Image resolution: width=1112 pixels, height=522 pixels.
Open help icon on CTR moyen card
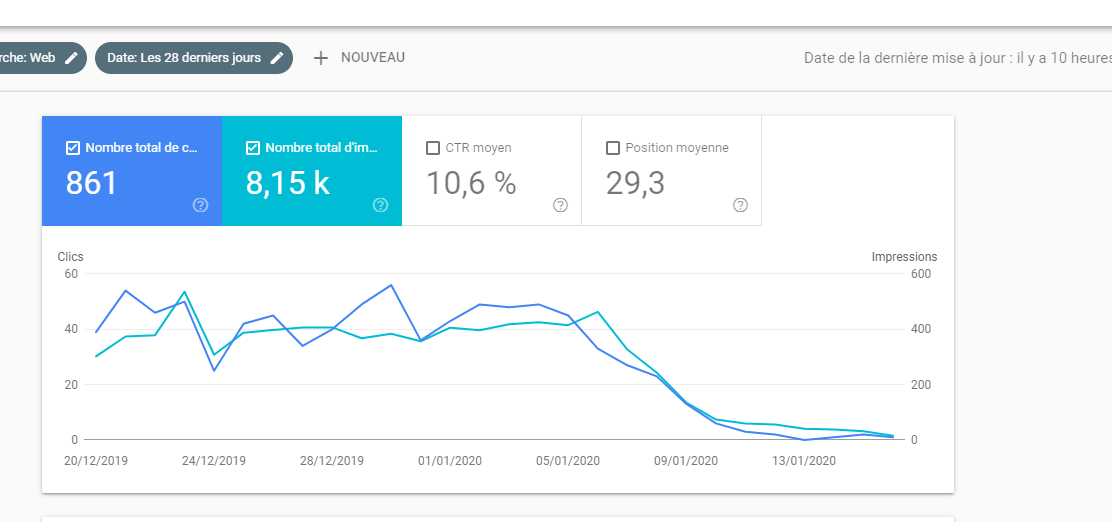point(560,205)
